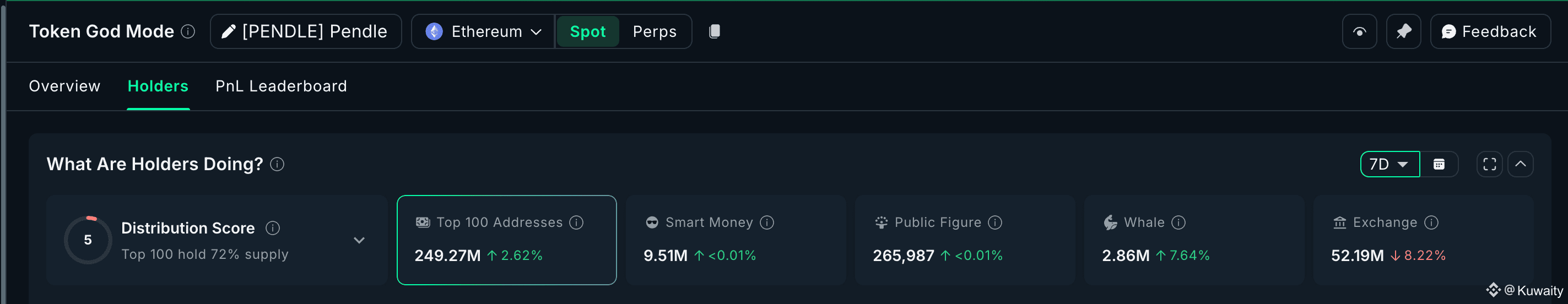1568x304 pixels.
Task: Select the Spot market toggle
Action: 587,31
